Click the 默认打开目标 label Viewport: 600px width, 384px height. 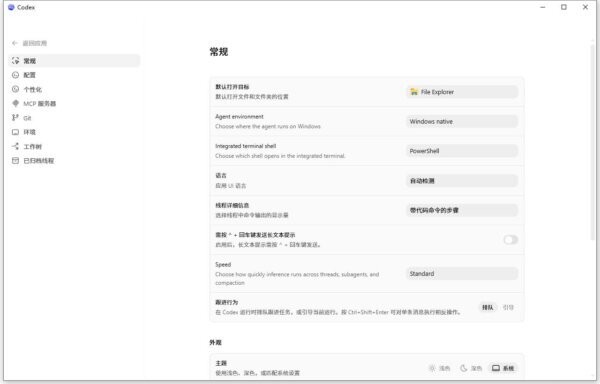pos(232,87)
